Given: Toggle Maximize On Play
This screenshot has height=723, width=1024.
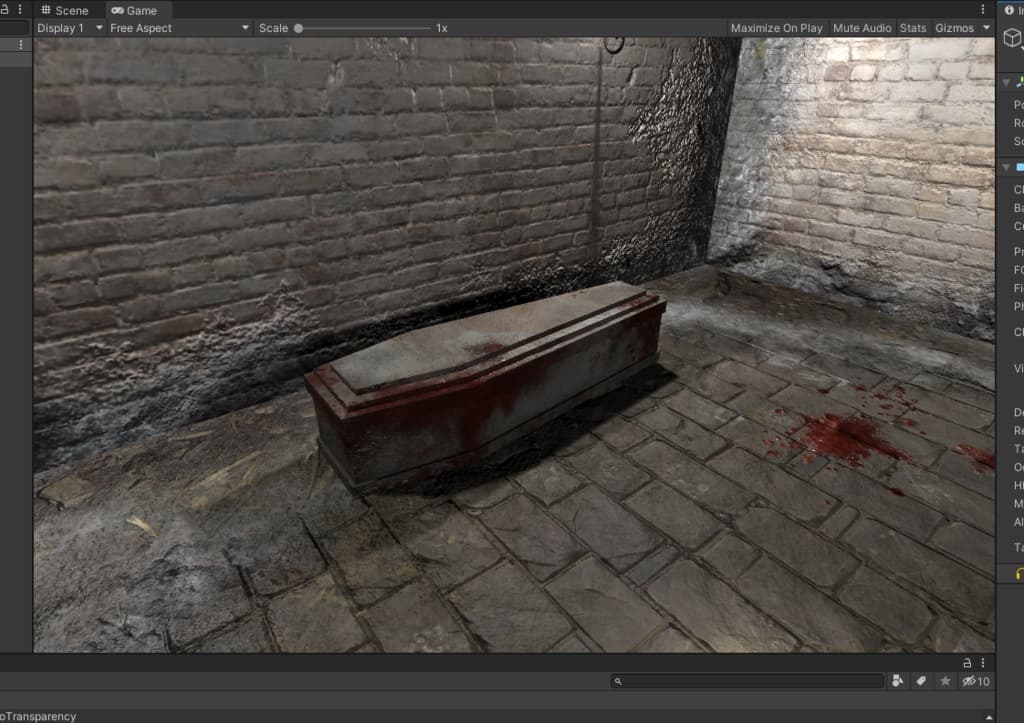Looking at the screenshot, I should (x=776, y=28).
